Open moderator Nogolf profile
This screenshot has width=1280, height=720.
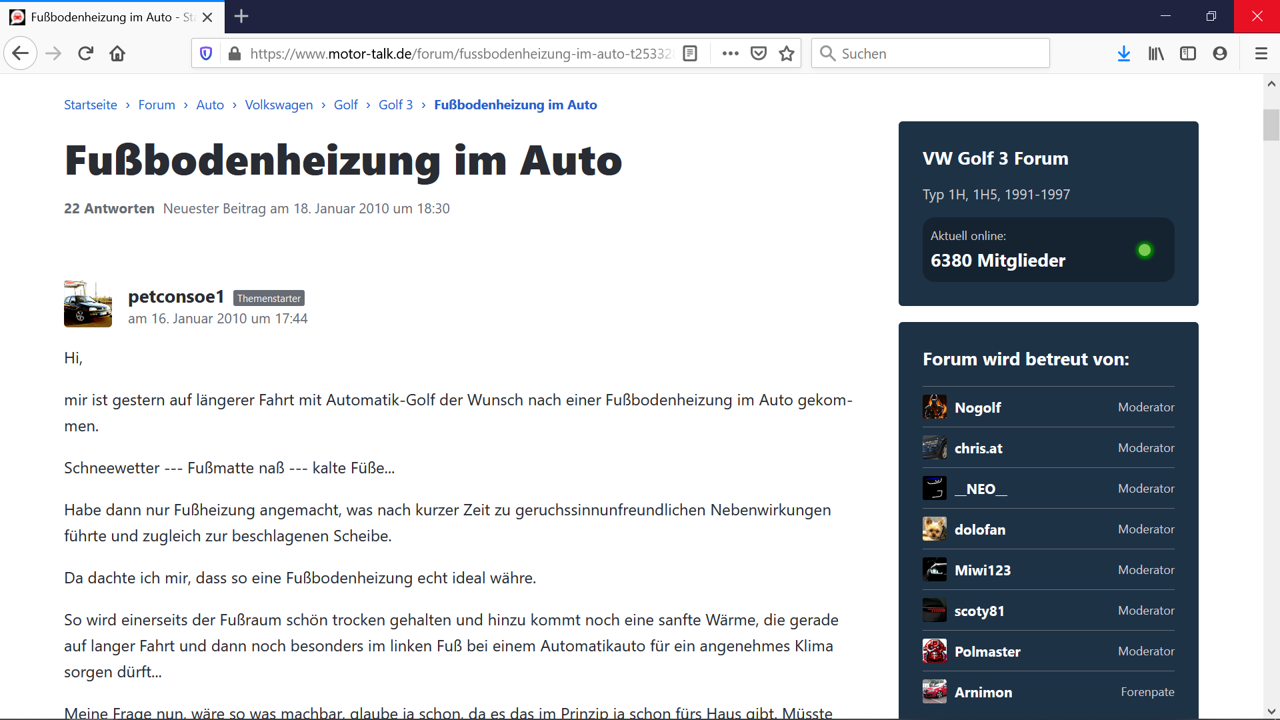click(x=978, y=407)
